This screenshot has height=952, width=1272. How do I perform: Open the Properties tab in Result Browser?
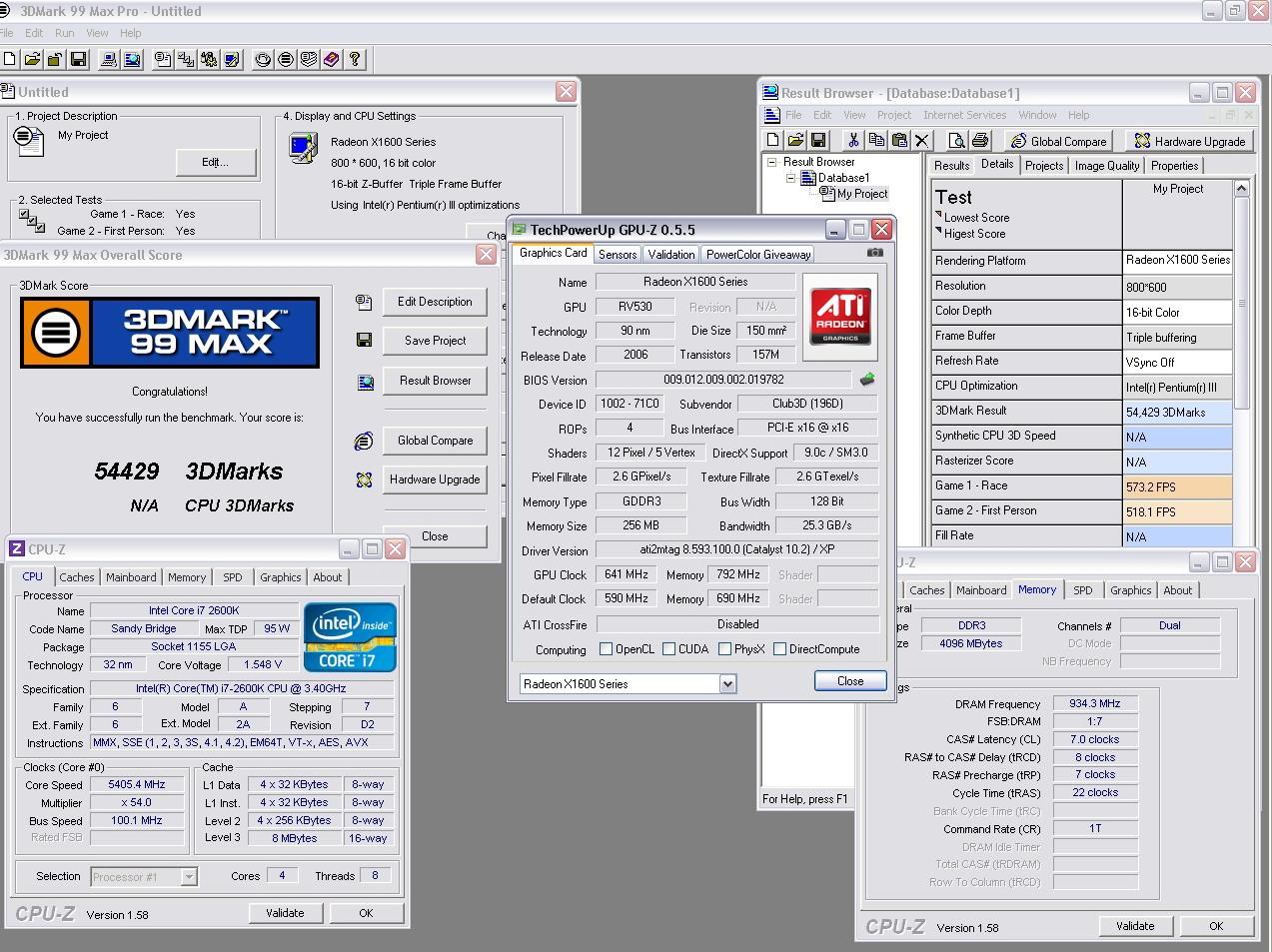[x=1174, y=166]
